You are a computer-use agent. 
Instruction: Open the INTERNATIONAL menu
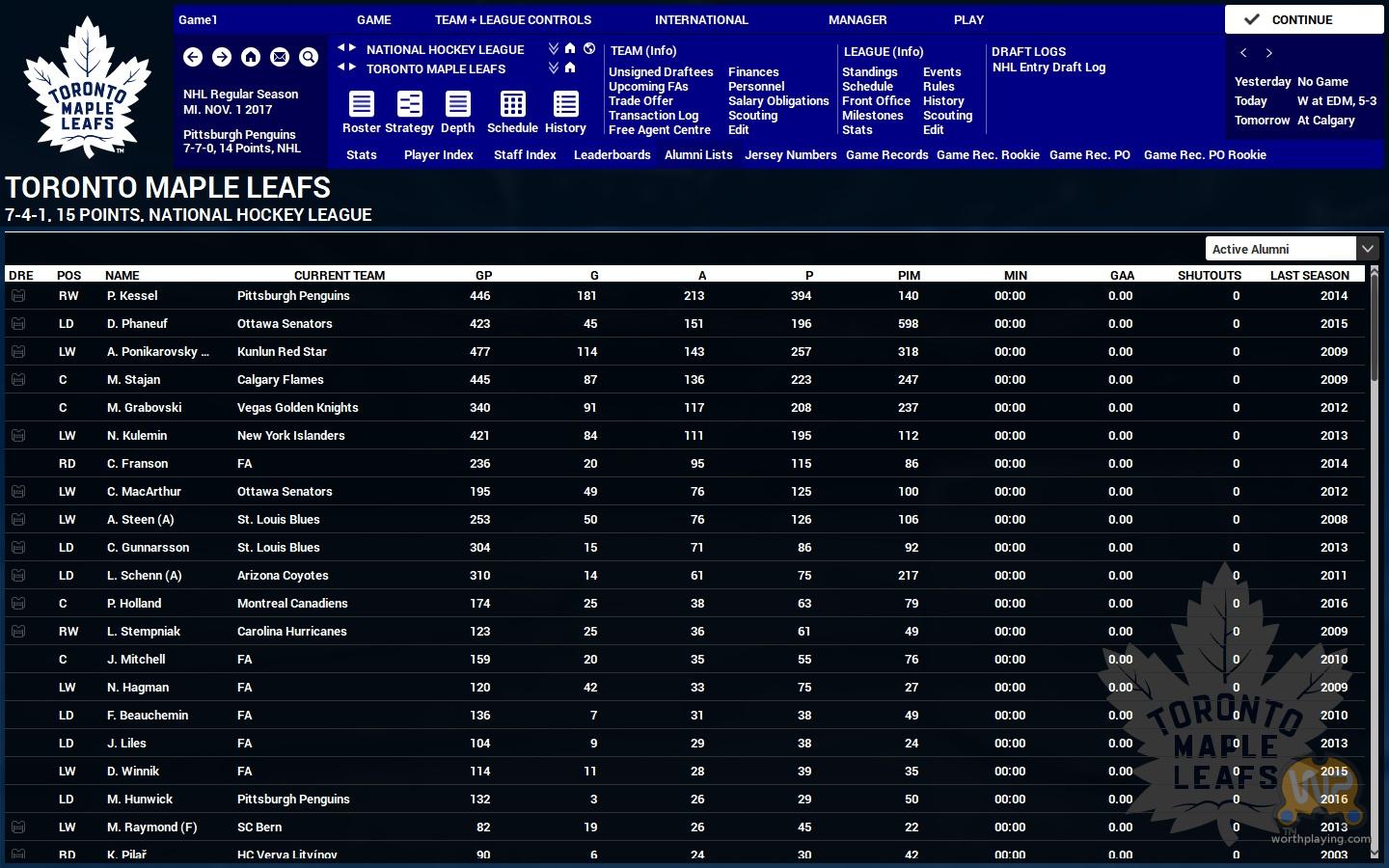pyautogui.click(x=701, y=19)
